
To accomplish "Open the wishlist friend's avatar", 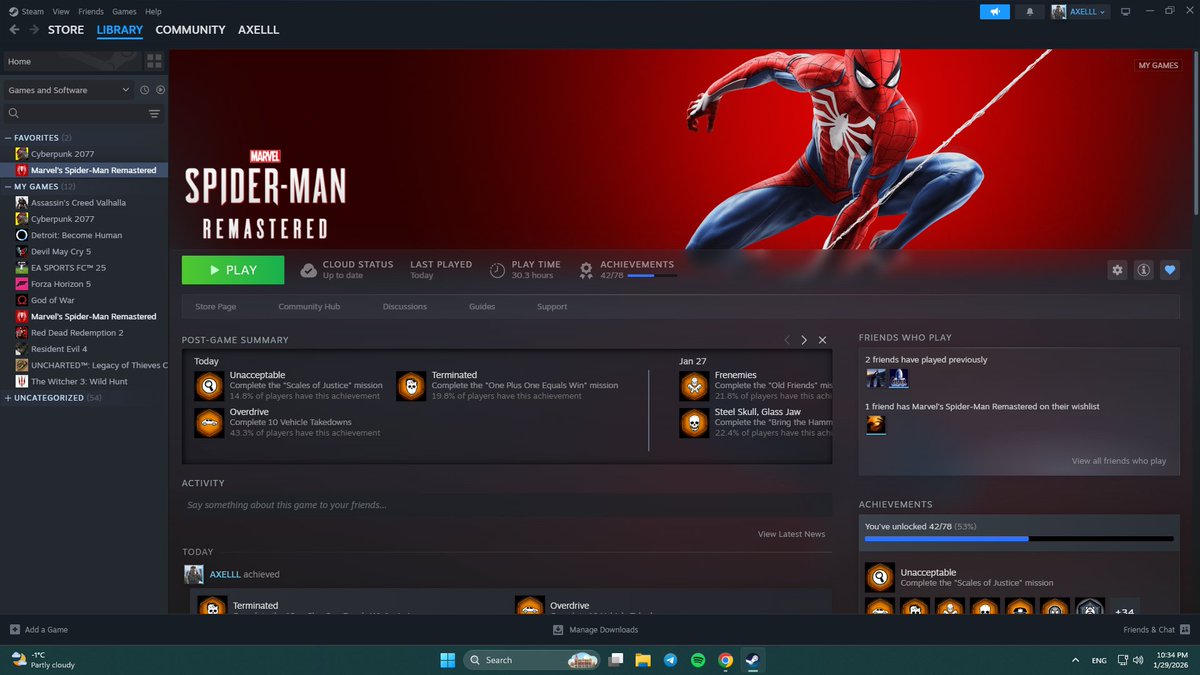I will 875,424.
